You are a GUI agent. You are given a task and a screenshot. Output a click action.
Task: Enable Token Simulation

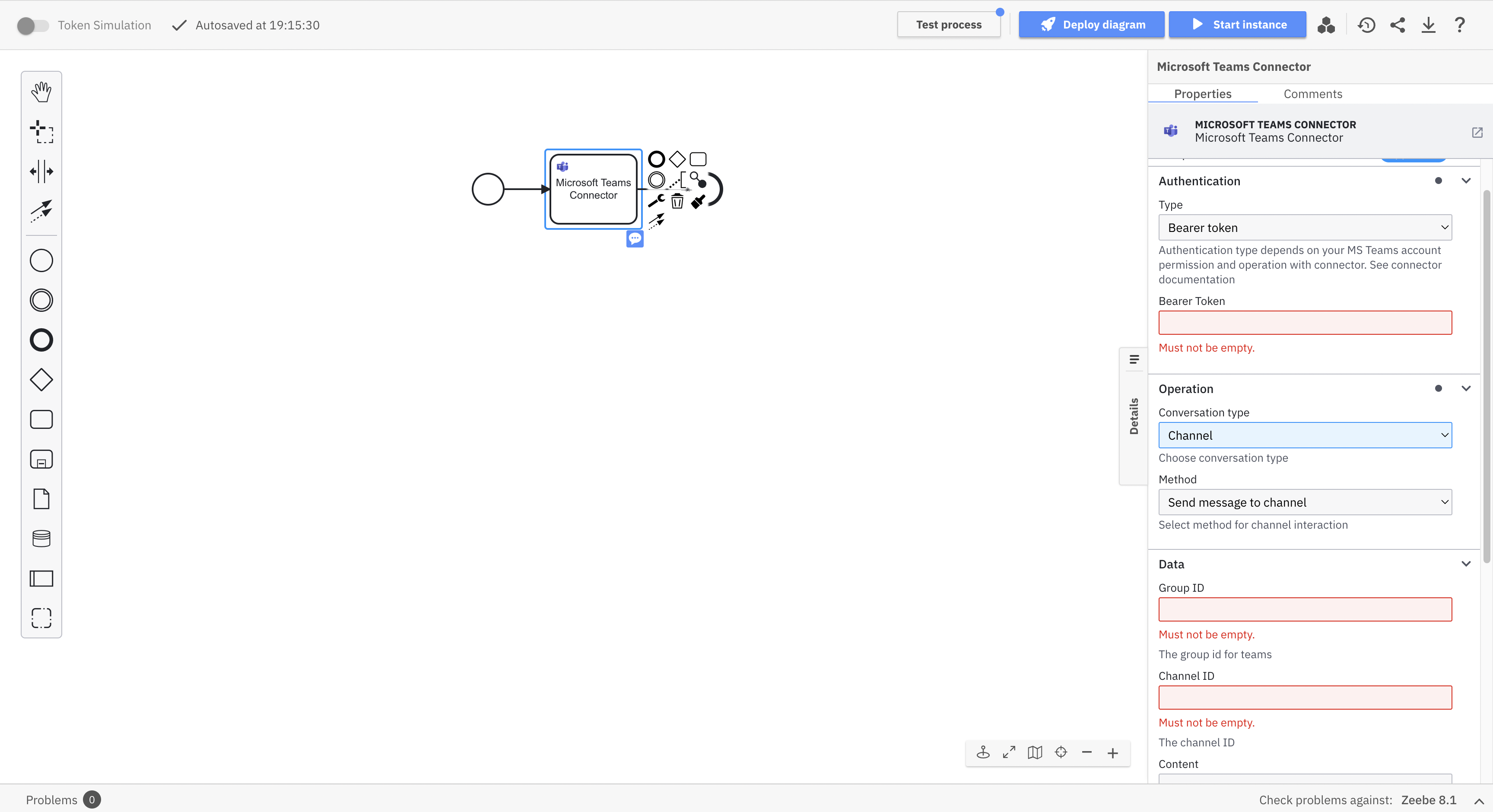tap(32, 25)
